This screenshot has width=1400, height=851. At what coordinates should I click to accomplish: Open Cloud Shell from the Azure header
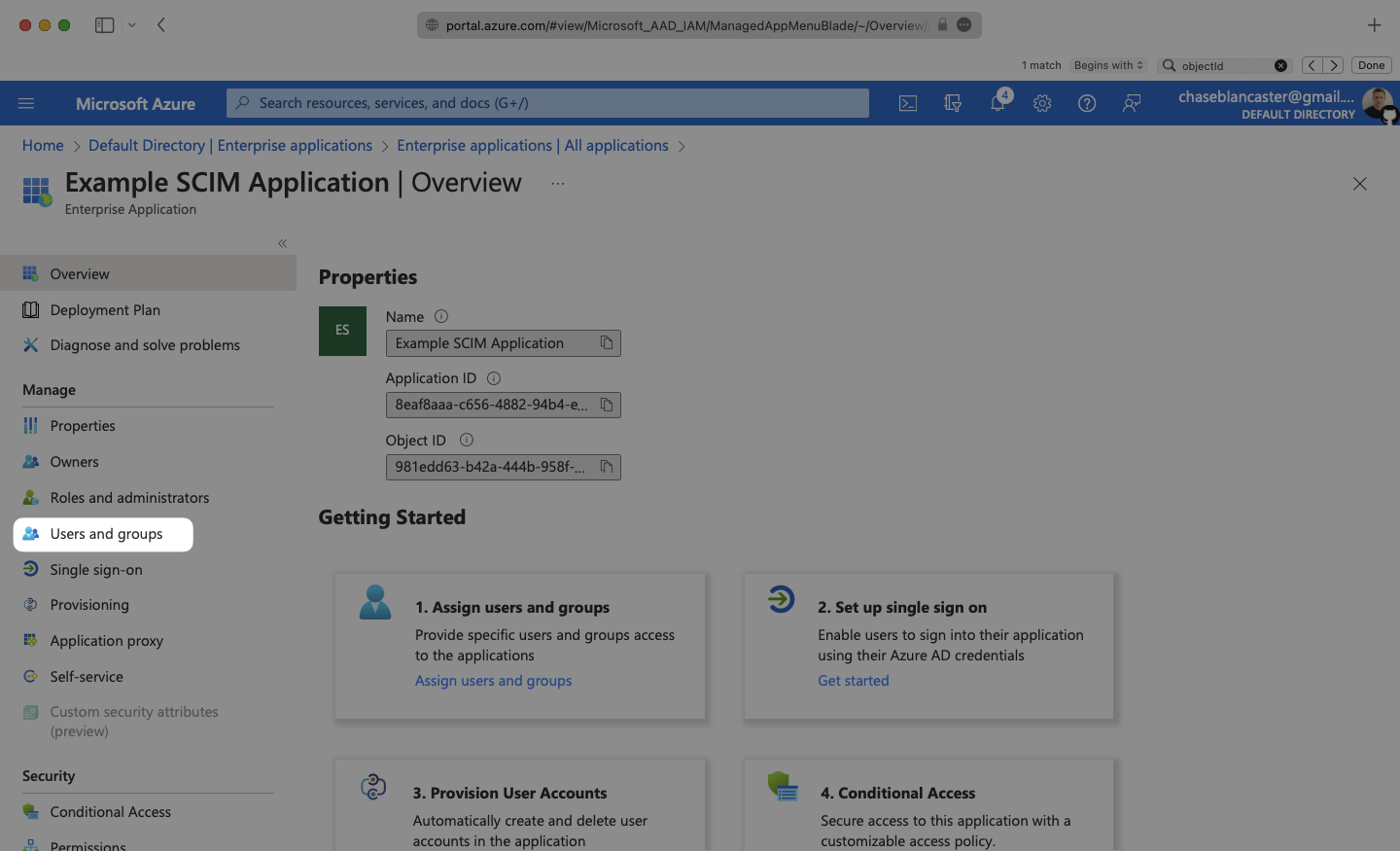point(907,103)
